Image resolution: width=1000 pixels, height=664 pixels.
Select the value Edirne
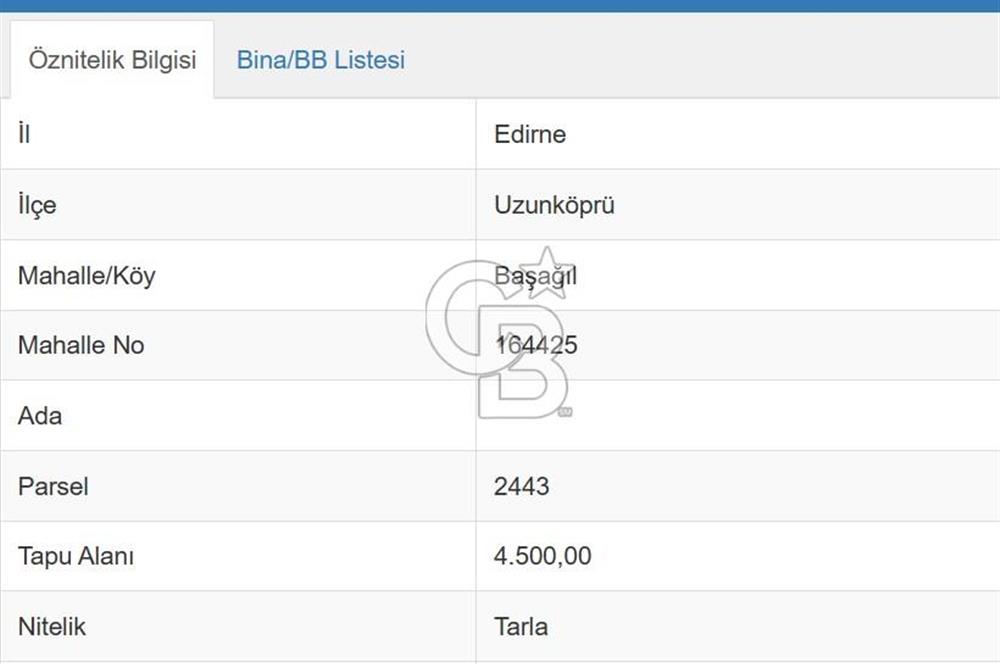tap(530, 134)
